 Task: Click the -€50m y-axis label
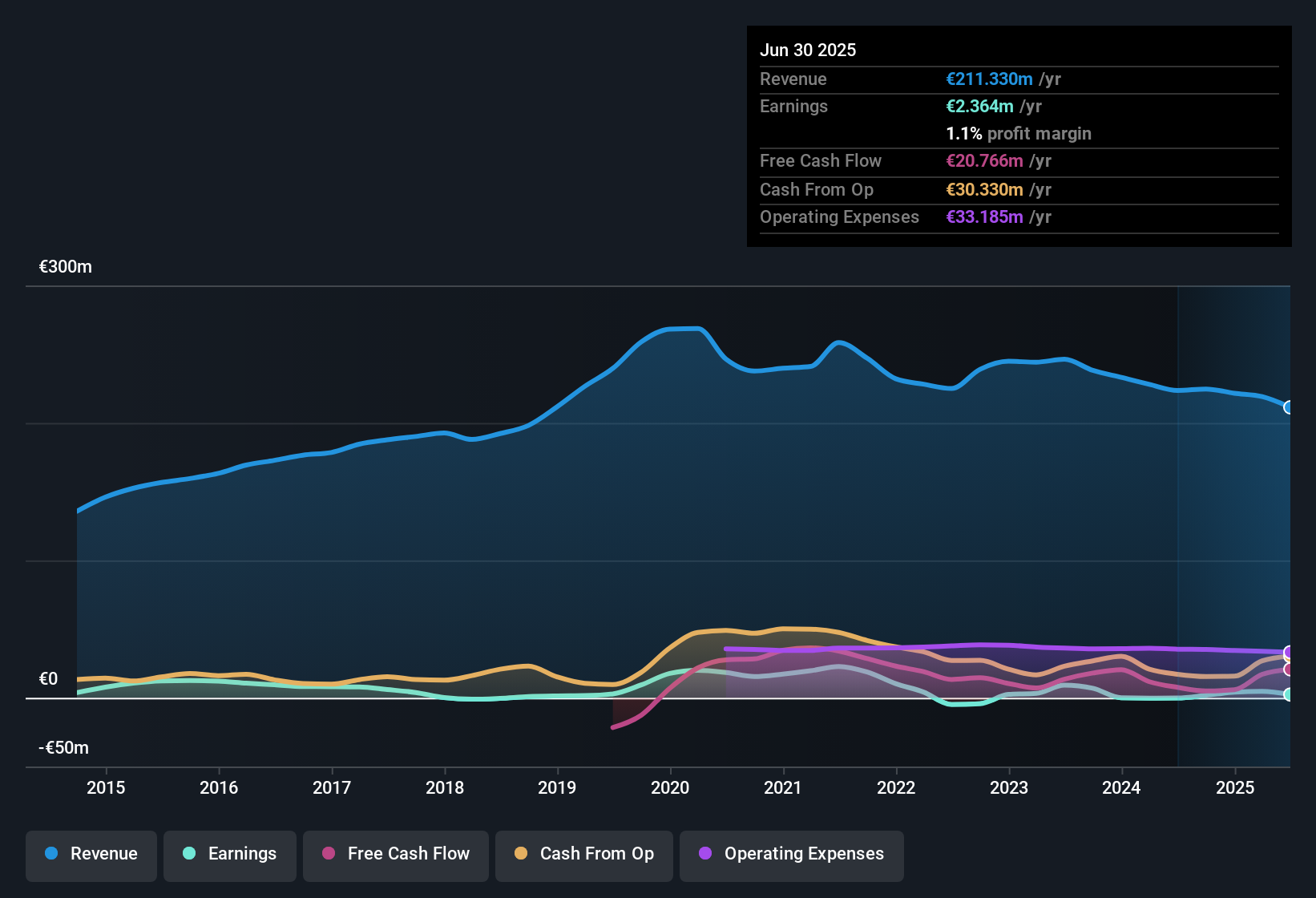point(64,748)
